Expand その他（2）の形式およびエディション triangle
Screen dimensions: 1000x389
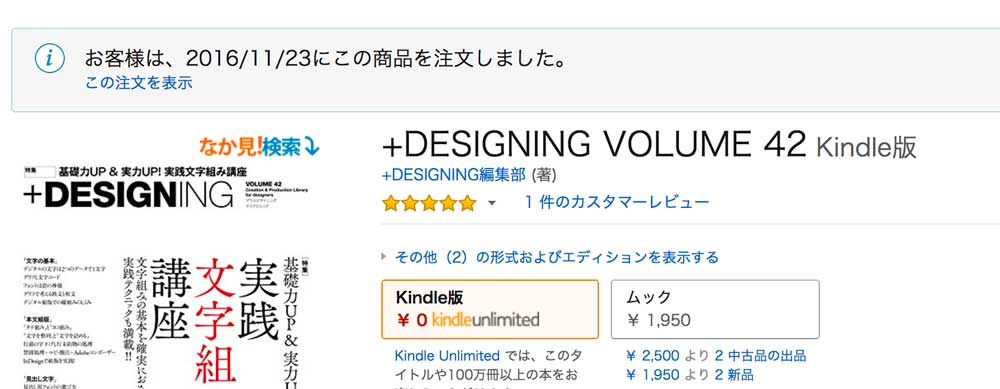[384, 256]
